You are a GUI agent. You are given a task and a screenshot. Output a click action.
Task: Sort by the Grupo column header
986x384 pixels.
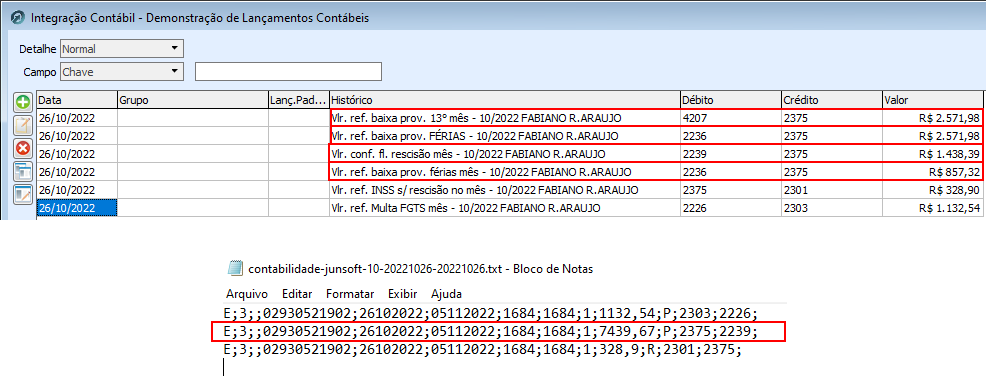pos(192,100)
